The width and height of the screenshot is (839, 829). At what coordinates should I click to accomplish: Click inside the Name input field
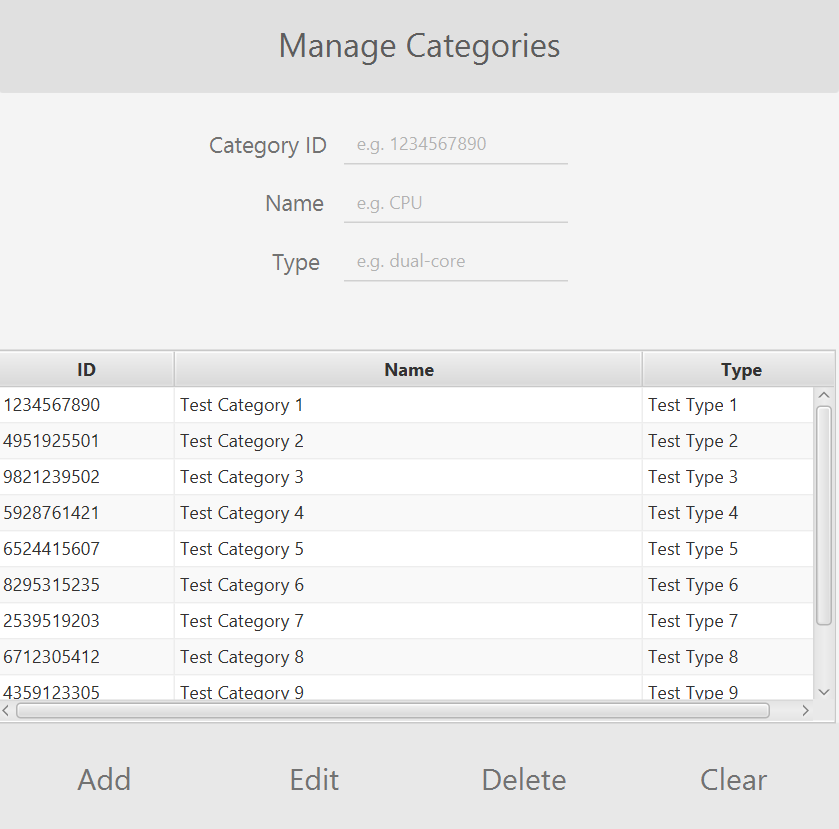pos(455,203)
